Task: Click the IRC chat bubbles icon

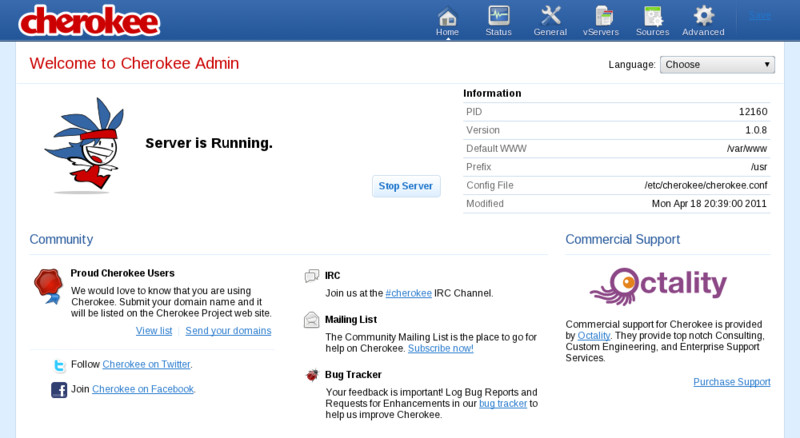Action: [x=312, y=276]
